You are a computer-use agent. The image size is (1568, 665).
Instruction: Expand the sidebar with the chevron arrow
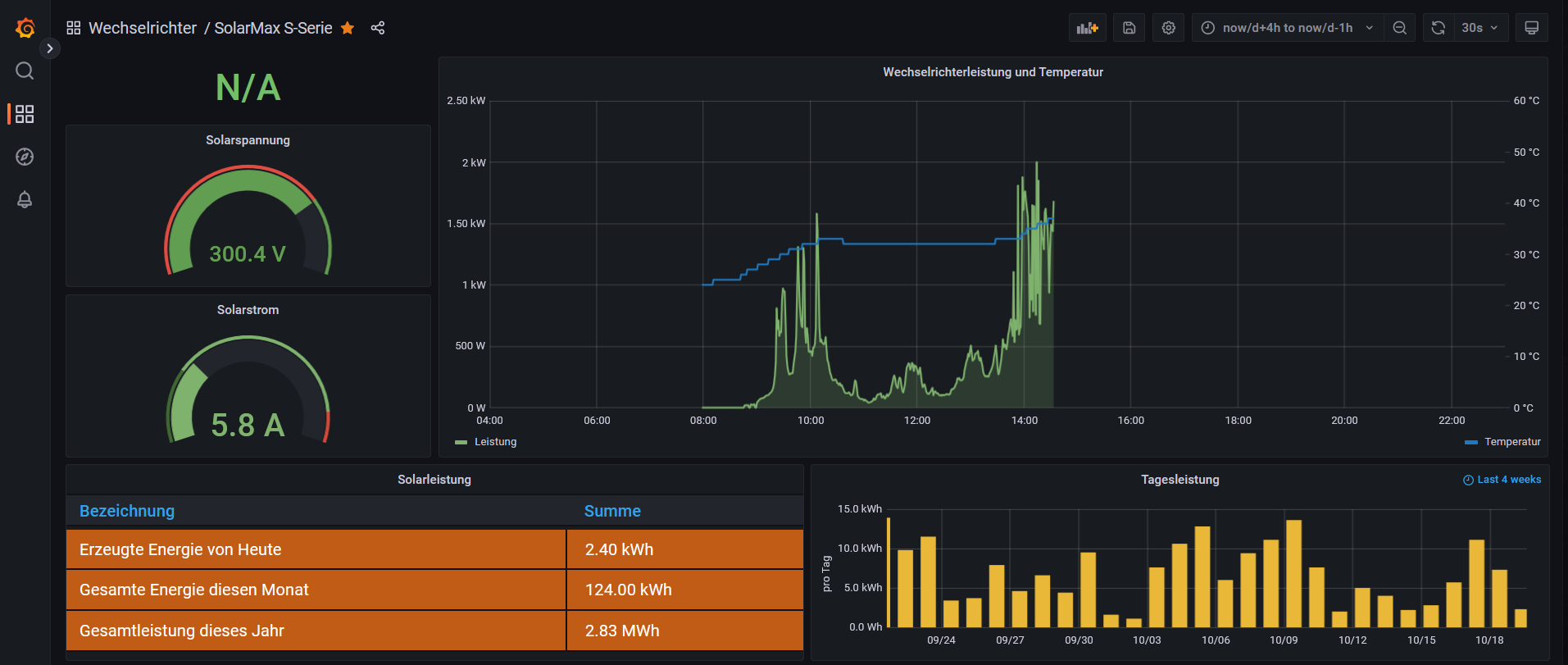tap(50, 48)
